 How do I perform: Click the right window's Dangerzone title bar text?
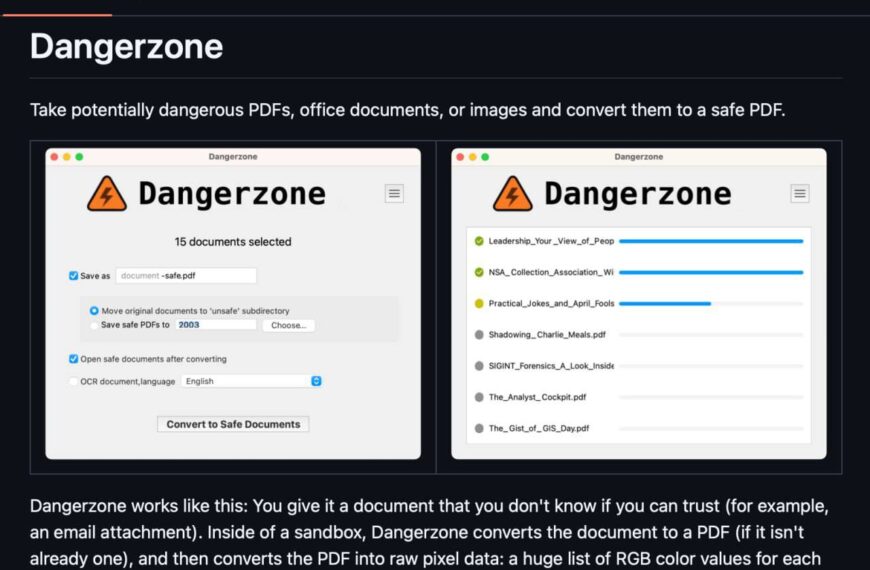639,157
